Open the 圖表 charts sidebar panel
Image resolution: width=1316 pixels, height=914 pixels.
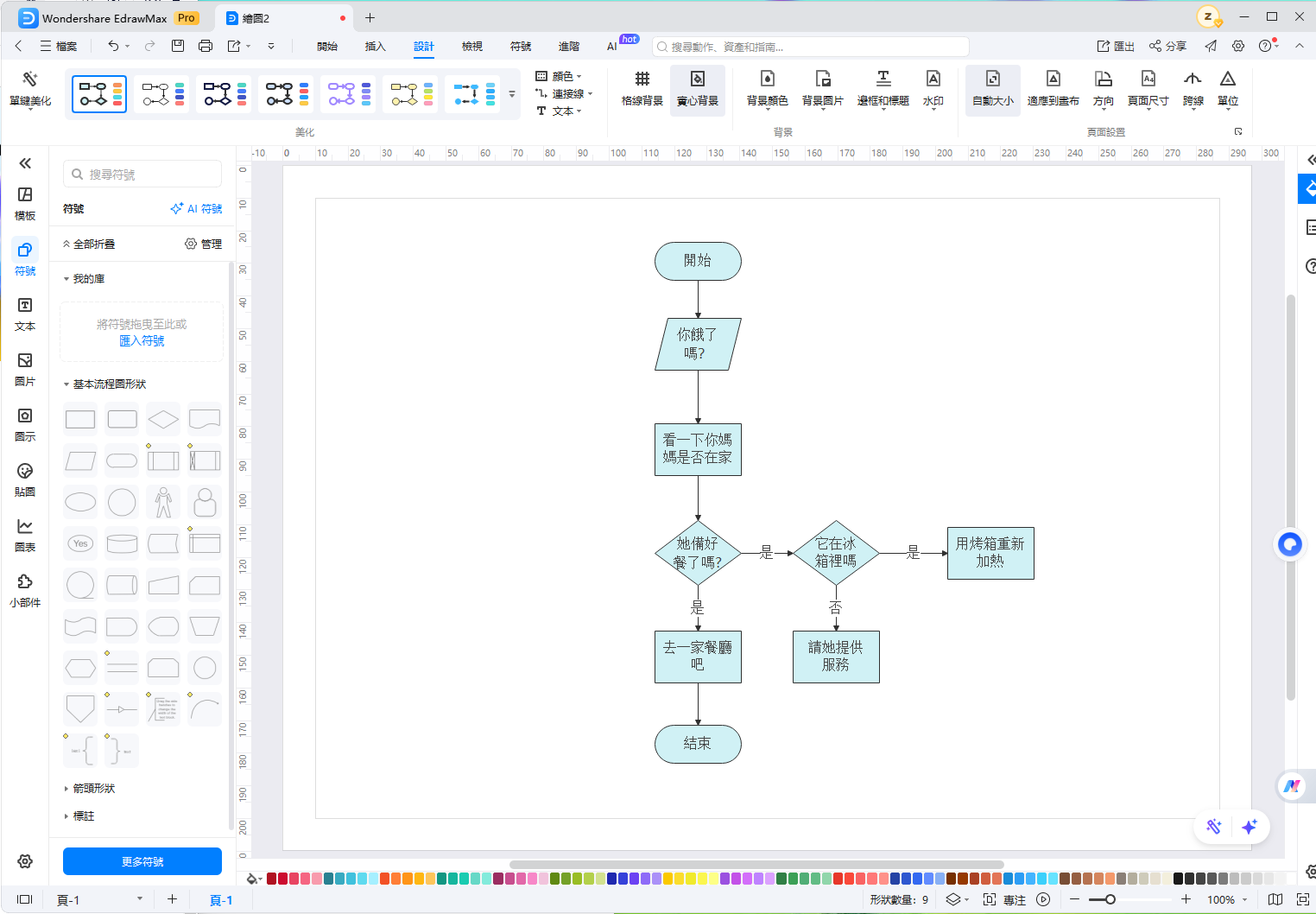(25, 536)
